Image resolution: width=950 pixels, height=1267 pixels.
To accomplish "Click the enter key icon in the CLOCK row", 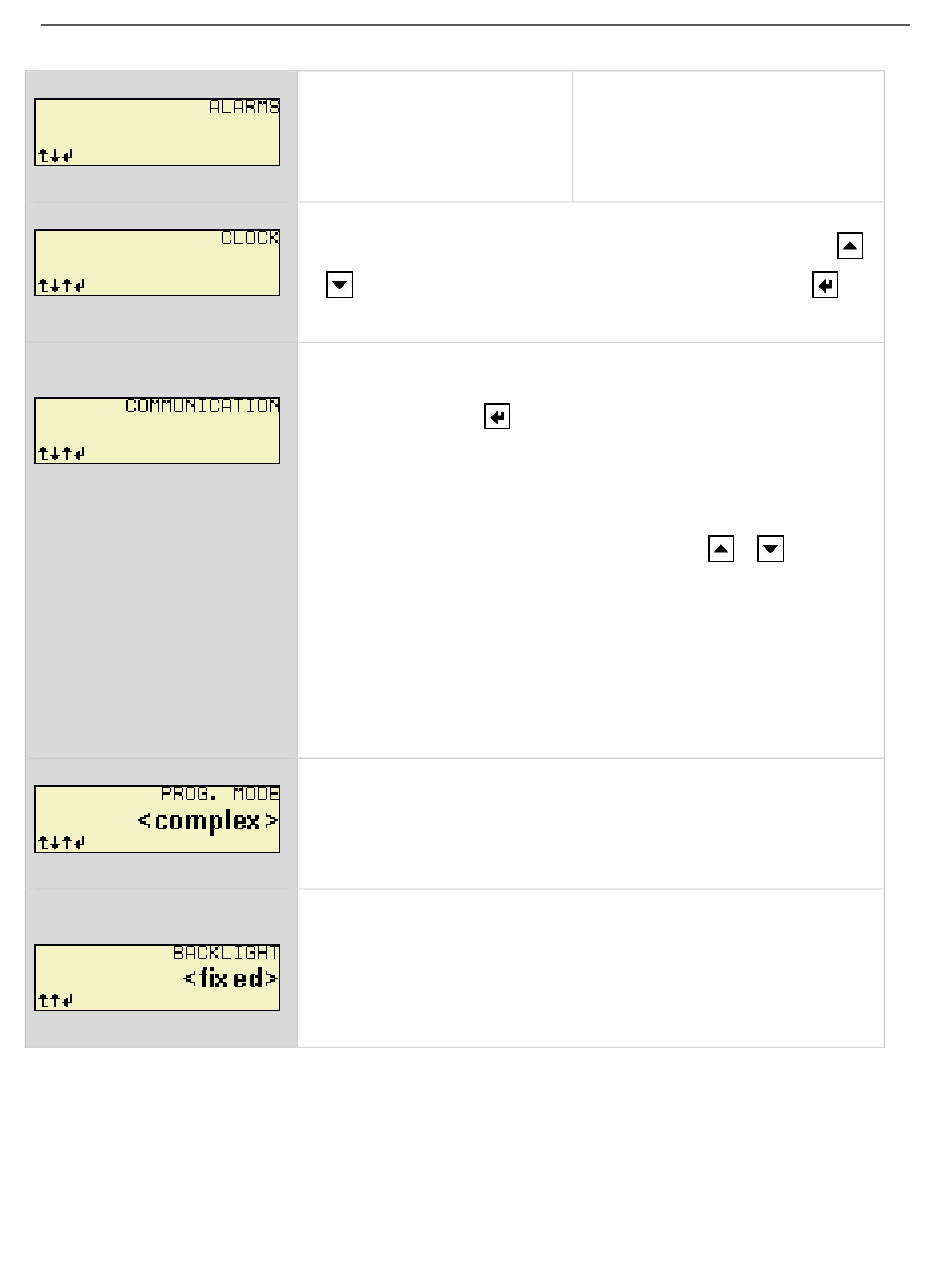I will (825, 285).
